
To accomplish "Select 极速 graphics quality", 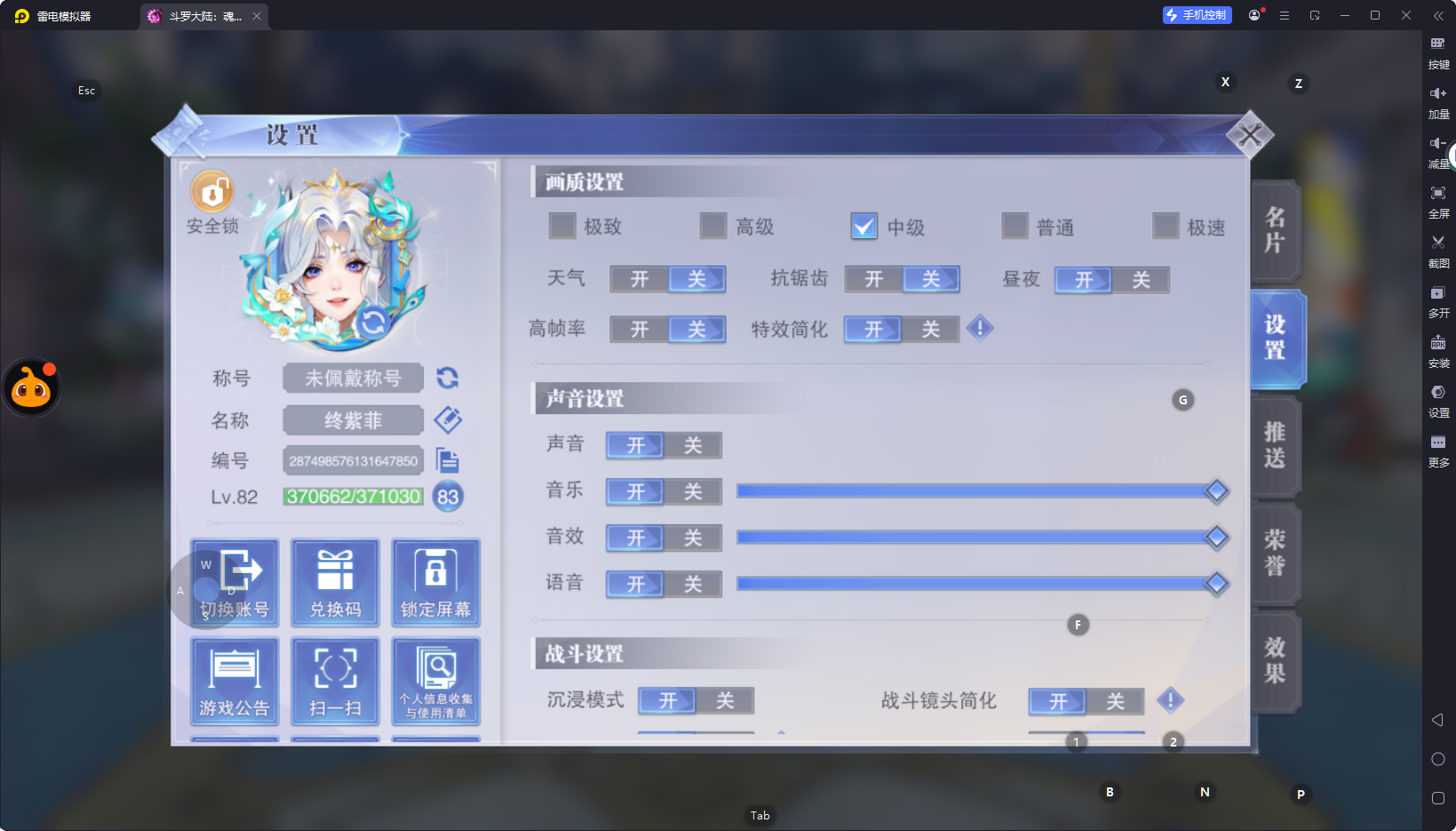I will click(1166, 227).
